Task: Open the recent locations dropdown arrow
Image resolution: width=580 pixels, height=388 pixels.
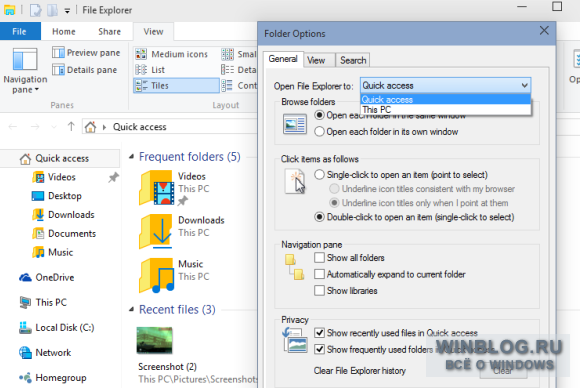Action: pyautogui.click(x=54, y=127)
